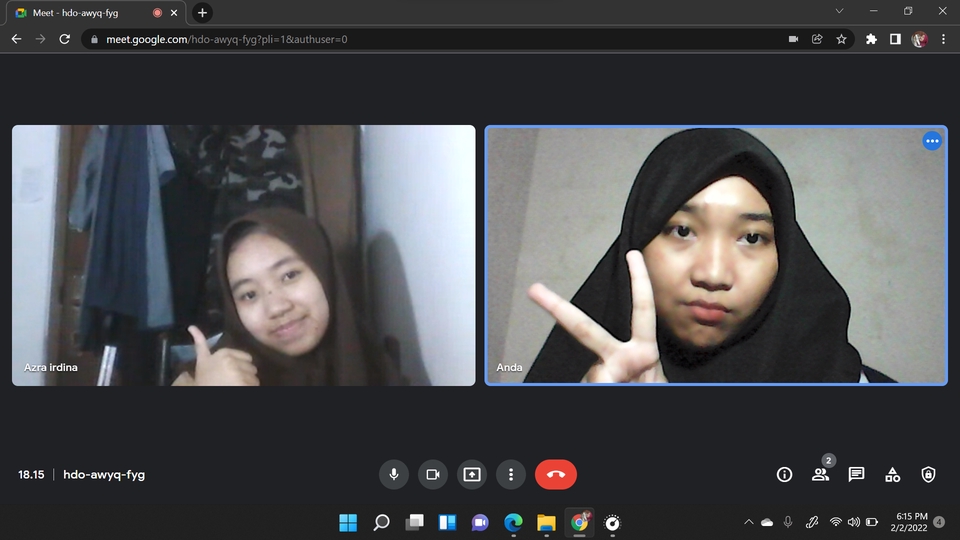Open Chrome extensions puzzle icon
This screenshot has width=960, height=540.
871,39
